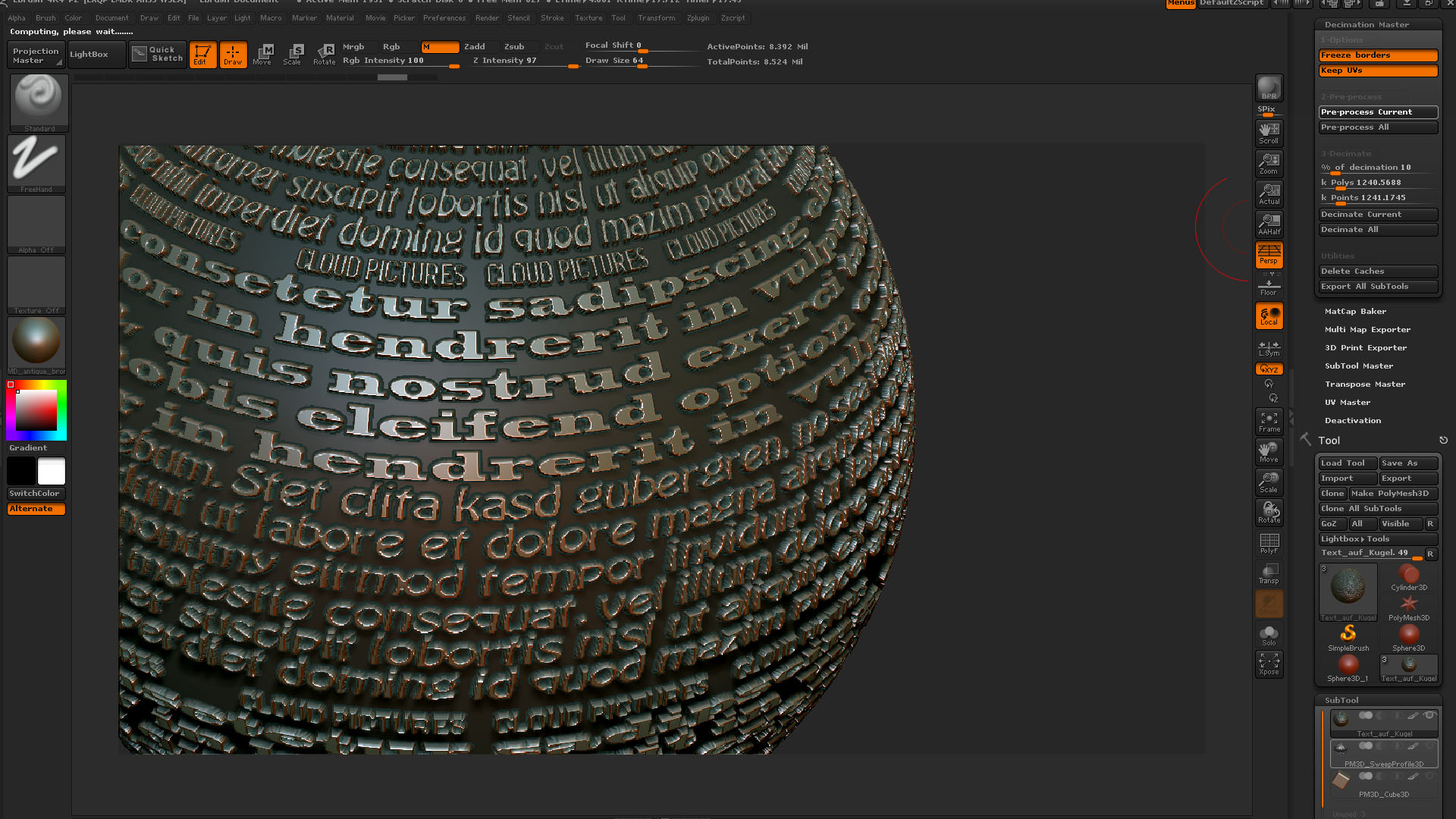The height and width of the screenshot is (819, 1456).
Task: Open the Alpha Off selector
Action: pos(36,224)
